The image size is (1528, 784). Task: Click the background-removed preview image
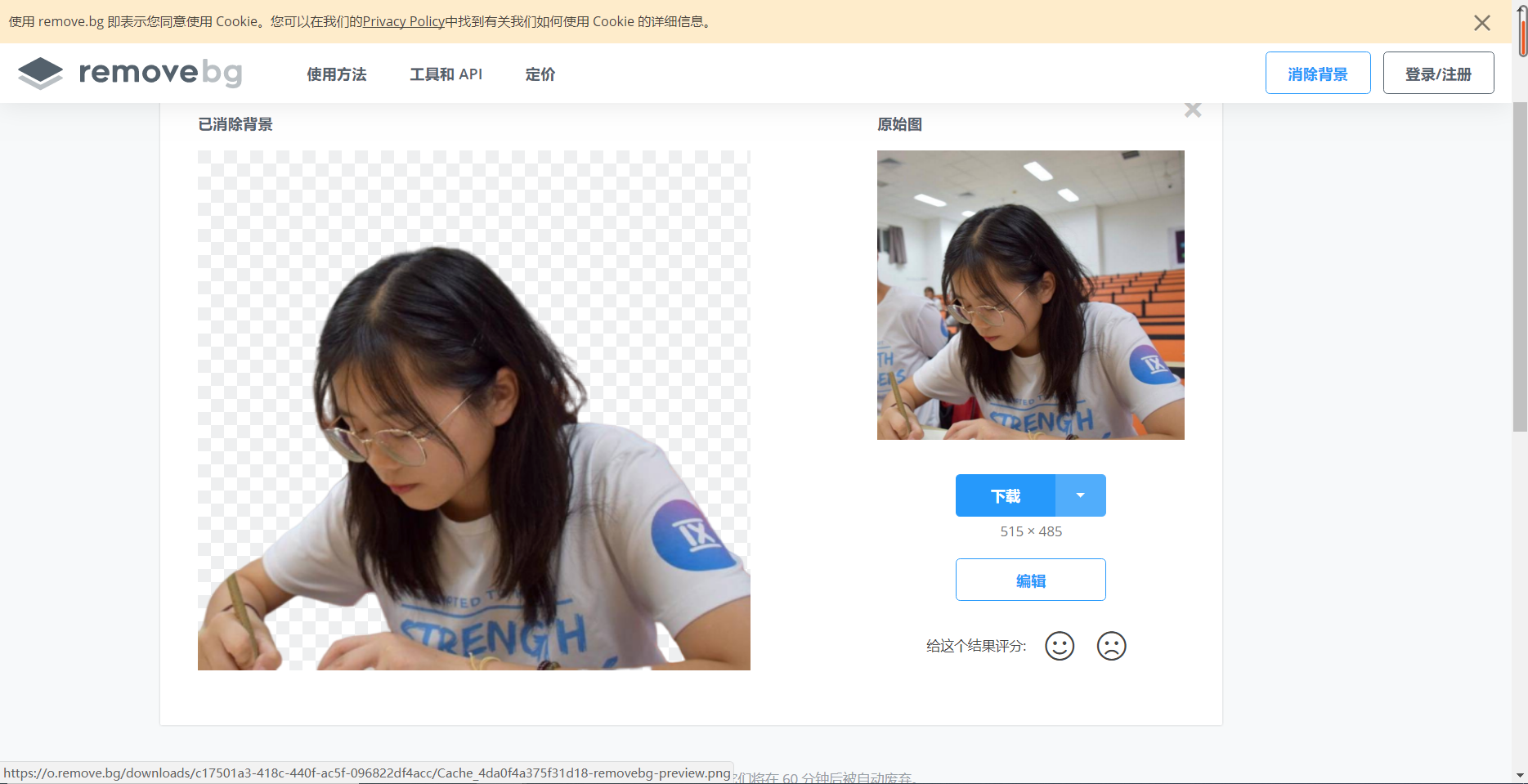[x=474, y=410]
